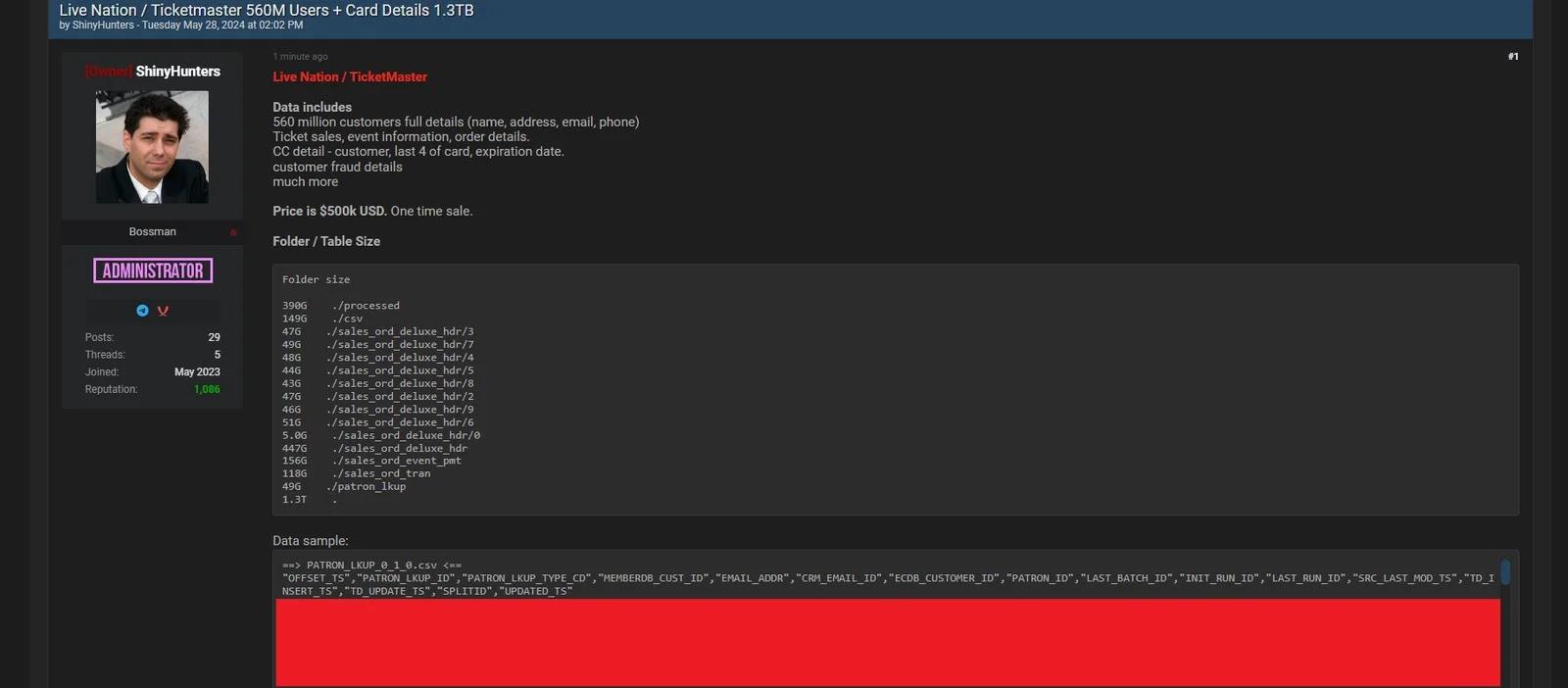Click the './sales_ord_deluxe_hdr/6' row
The height and width of the screenshot is (688, 1568).
[378, 422]
